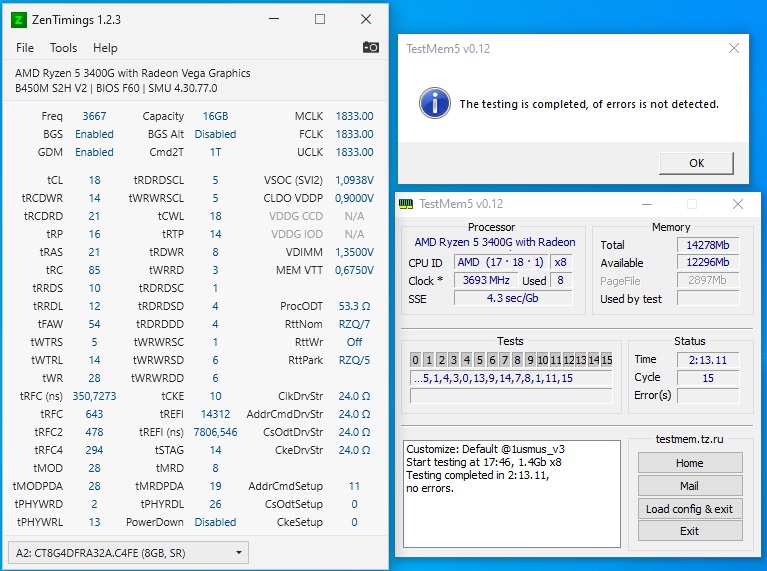
Task: Click the Available memory value 12296Mb
Action: [708, 262]
